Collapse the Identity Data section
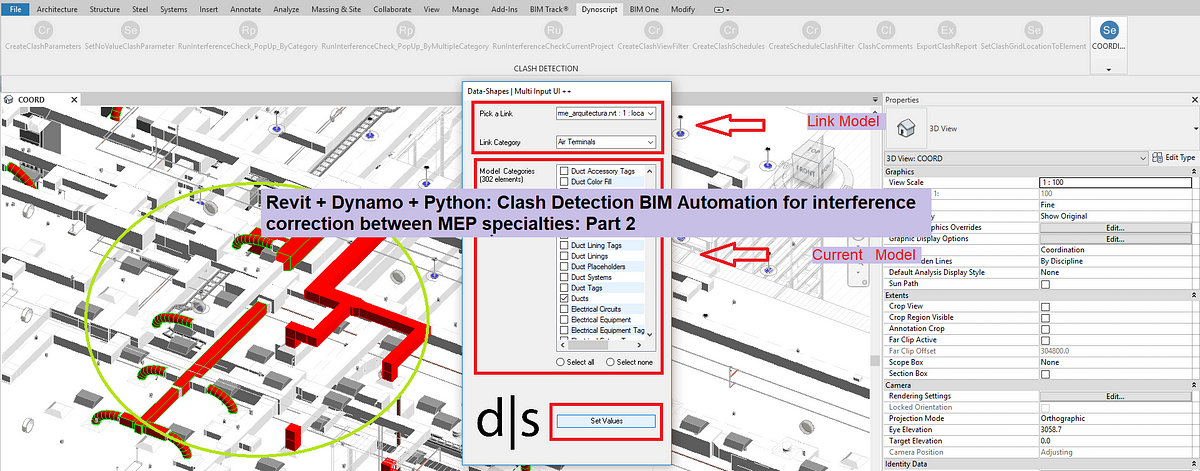Image resolution: width=1200 pixels, height=471 pixels. (x=1192, y=464)
